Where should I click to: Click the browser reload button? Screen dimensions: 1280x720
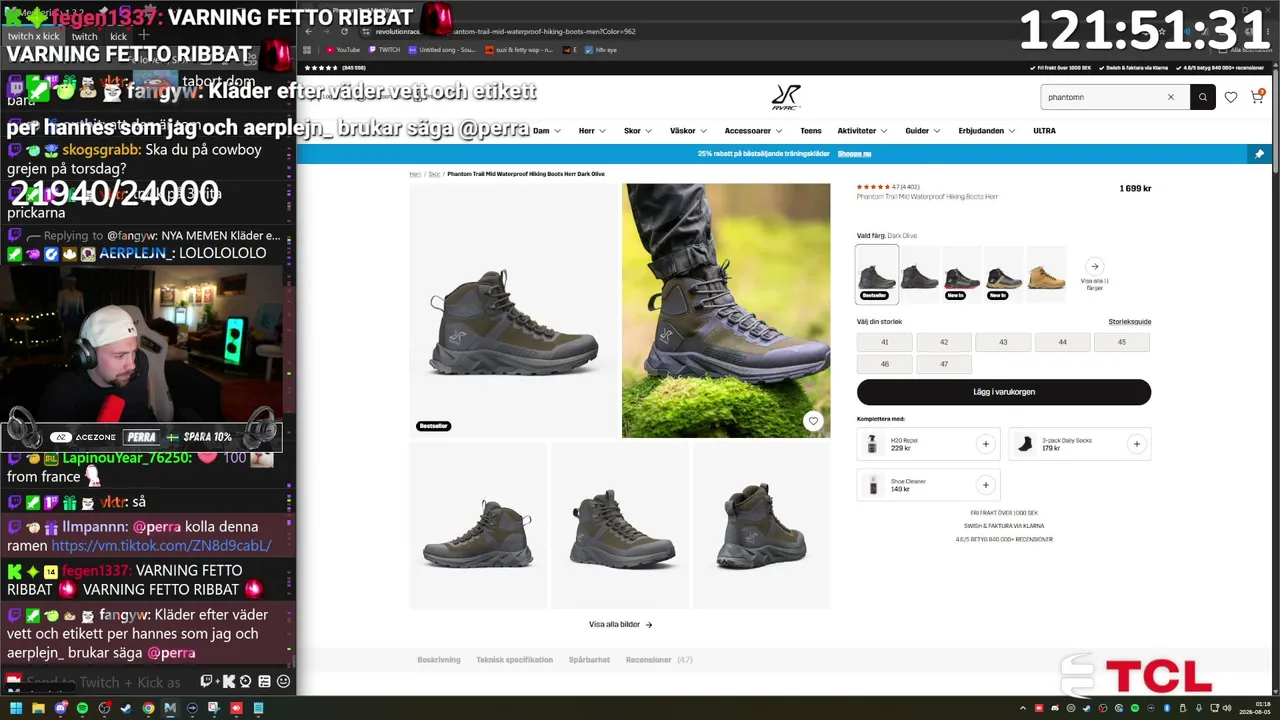click(345, 31)
